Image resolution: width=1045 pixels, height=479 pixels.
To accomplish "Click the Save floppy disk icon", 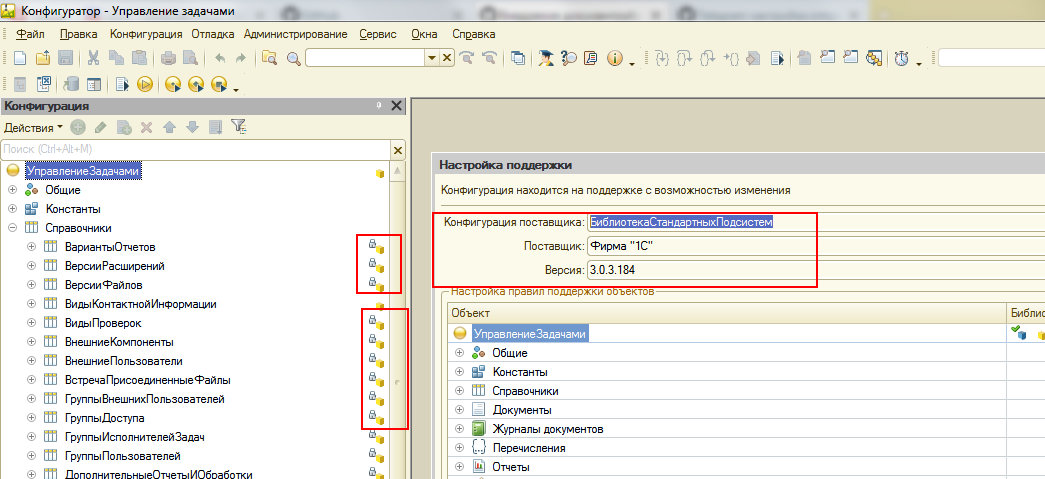I will click(65, 59).
